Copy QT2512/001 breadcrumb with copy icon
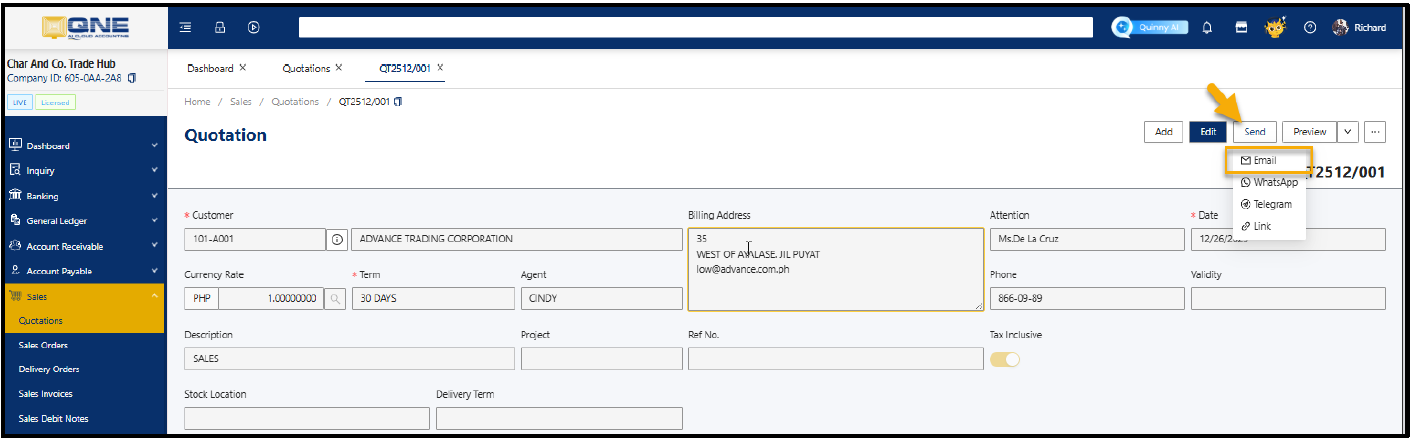 [x=399, y=102]
